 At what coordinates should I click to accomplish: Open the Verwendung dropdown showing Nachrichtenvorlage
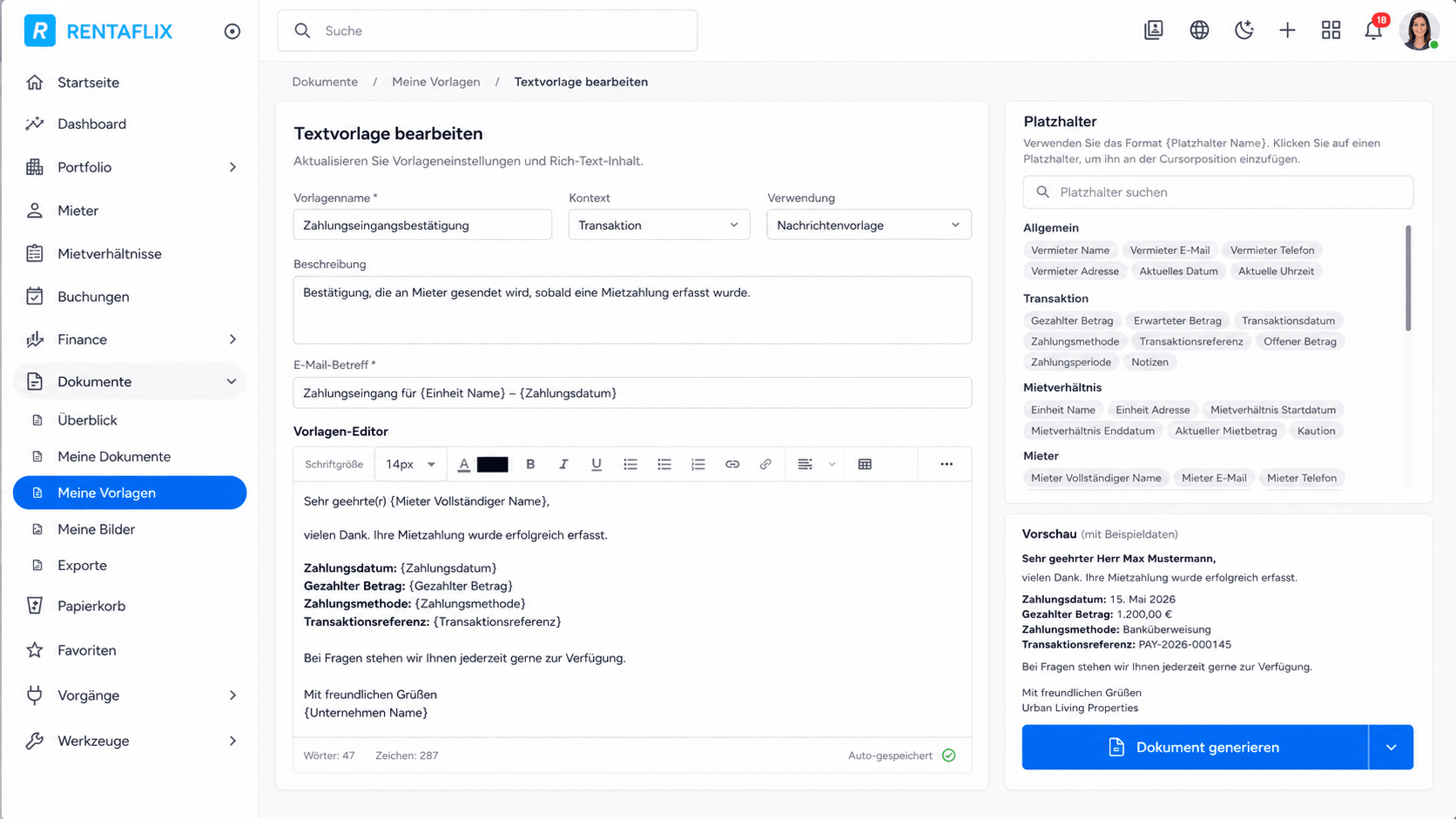tap(869, 225)
